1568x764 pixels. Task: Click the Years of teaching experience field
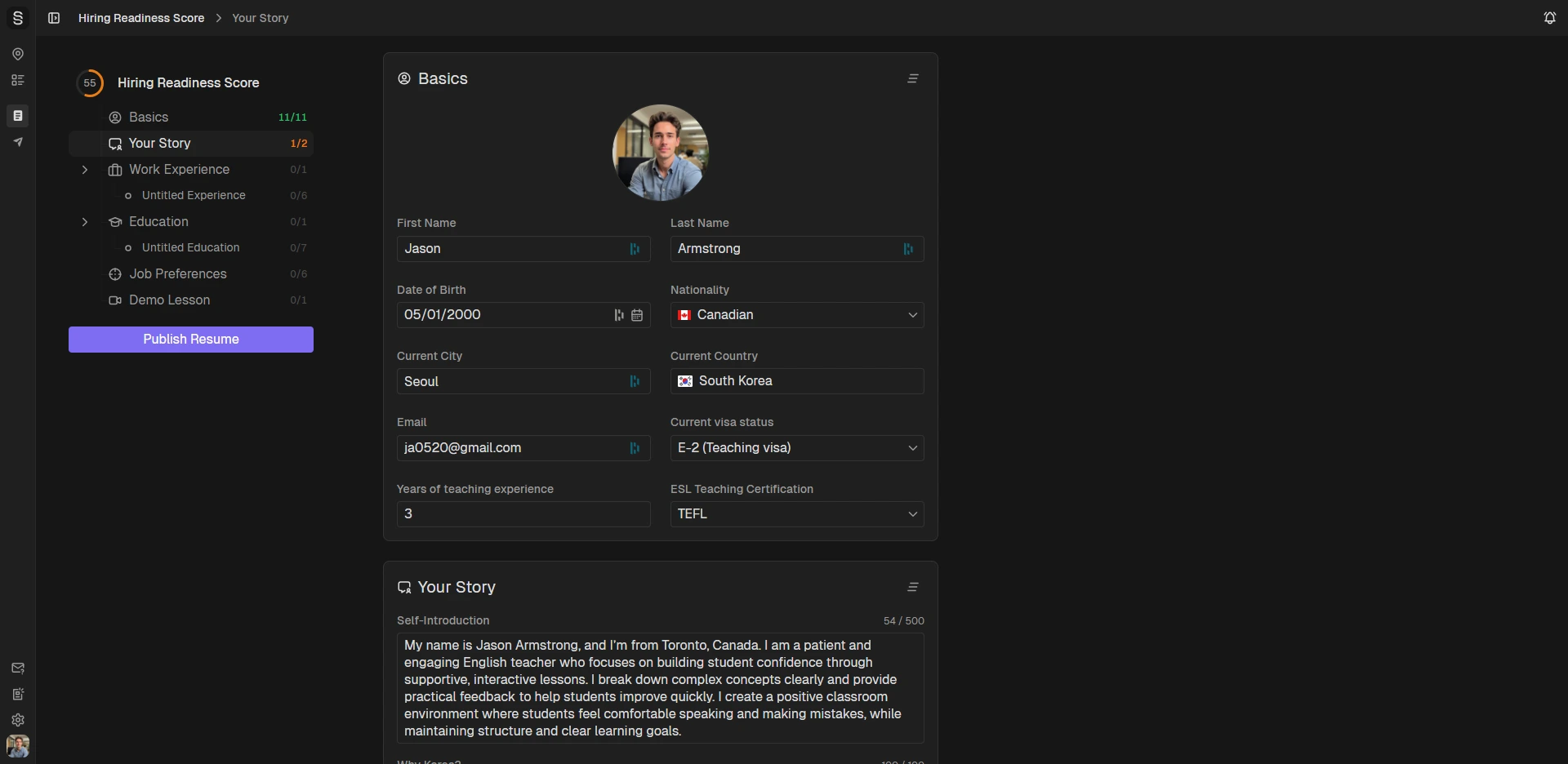[523, 514]
